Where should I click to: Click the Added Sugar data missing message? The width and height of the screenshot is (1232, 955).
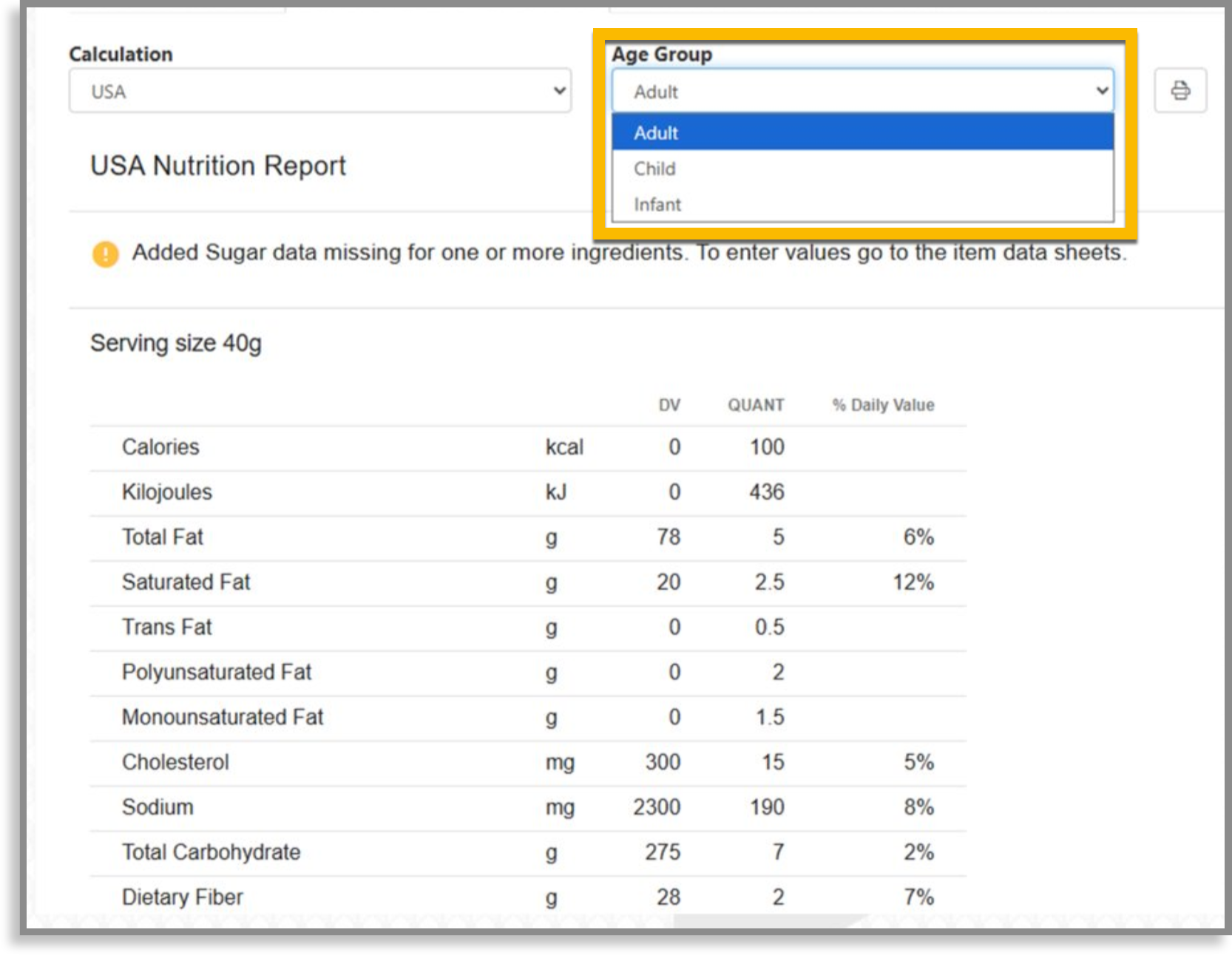coord(629,253)
